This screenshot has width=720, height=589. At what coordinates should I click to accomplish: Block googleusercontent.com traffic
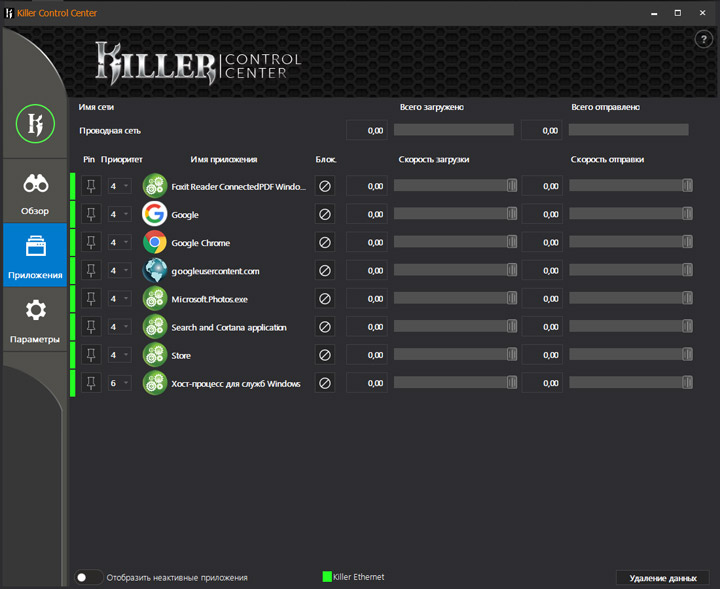tap(325, 270)
